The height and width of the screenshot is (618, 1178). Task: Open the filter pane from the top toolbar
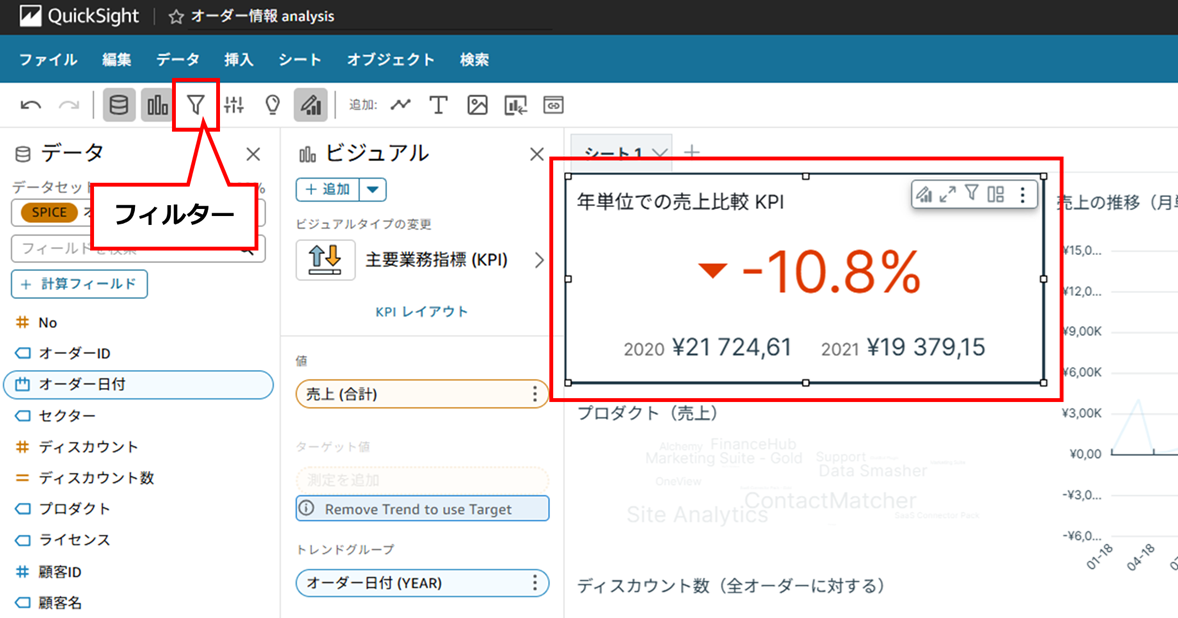coord(195,105)
